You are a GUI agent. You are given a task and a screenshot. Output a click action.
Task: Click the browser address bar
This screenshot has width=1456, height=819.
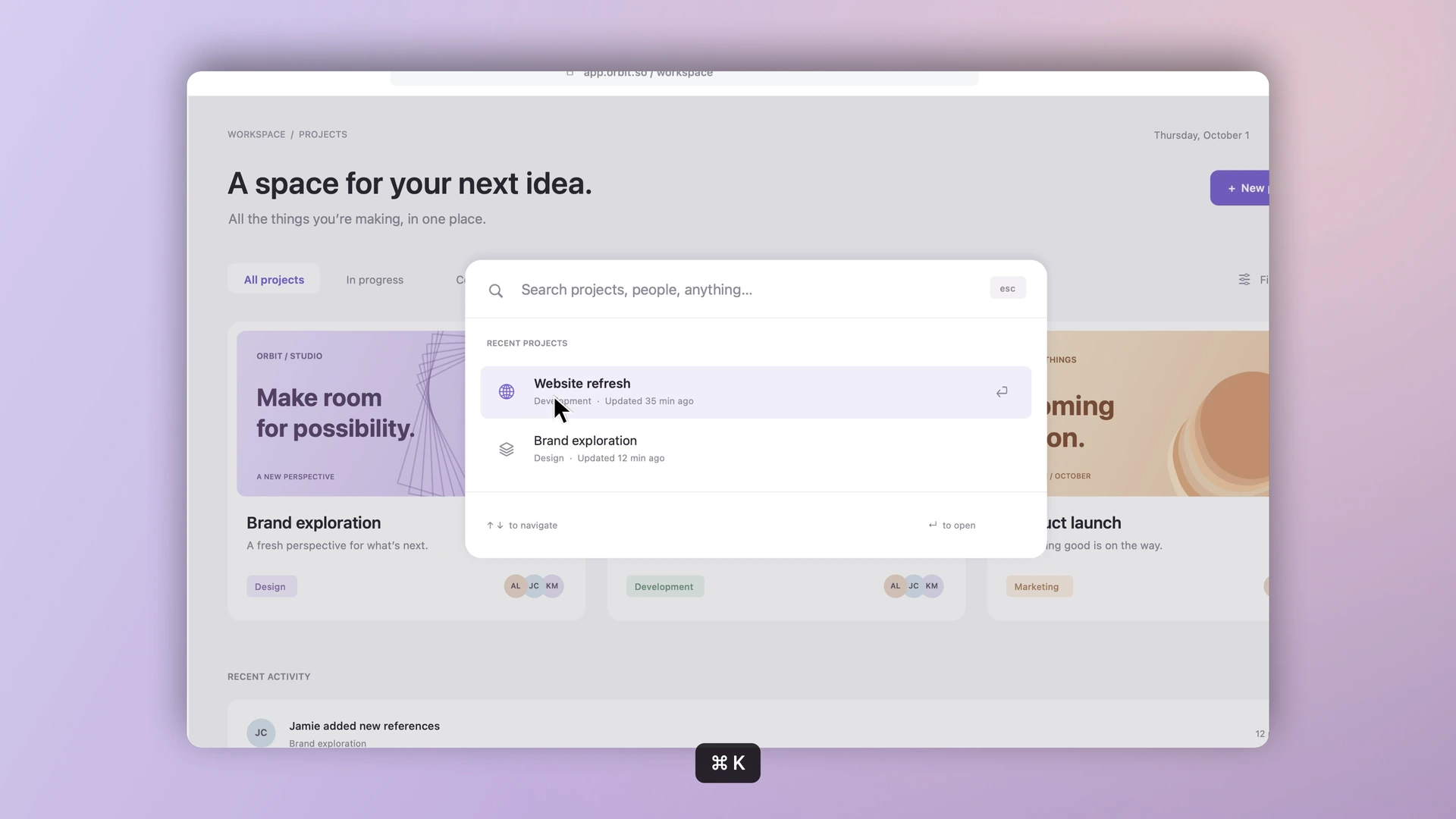pyautogui.click(x=684, y=77)
